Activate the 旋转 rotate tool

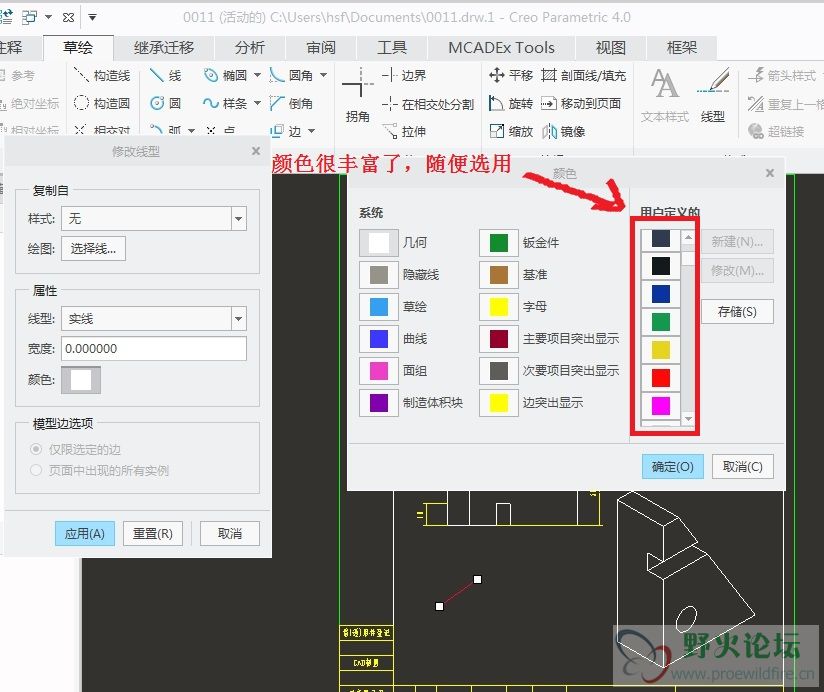pos(510,103)
